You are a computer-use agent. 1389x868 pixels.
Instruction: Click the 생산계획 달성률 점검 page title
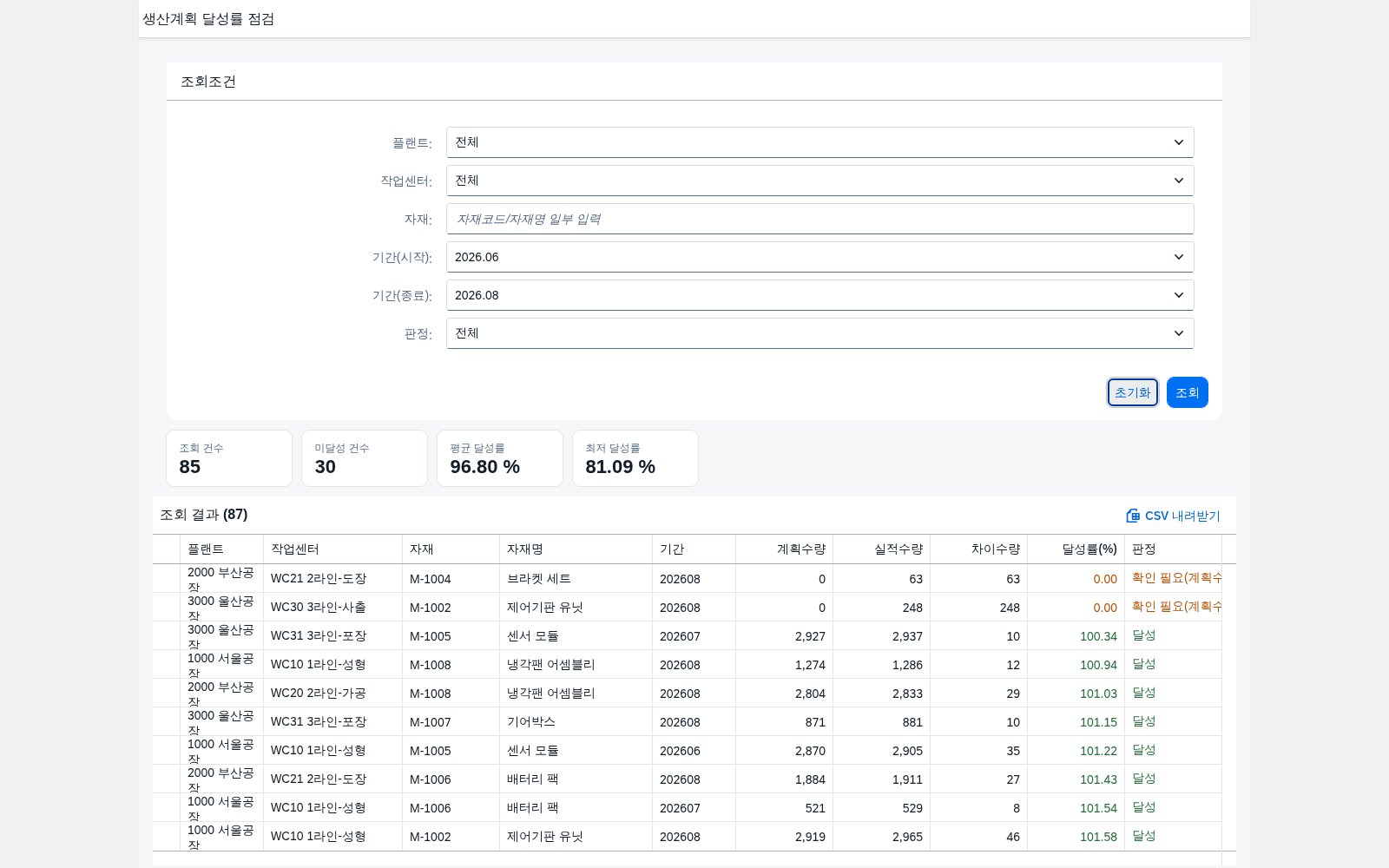point(208,19)
